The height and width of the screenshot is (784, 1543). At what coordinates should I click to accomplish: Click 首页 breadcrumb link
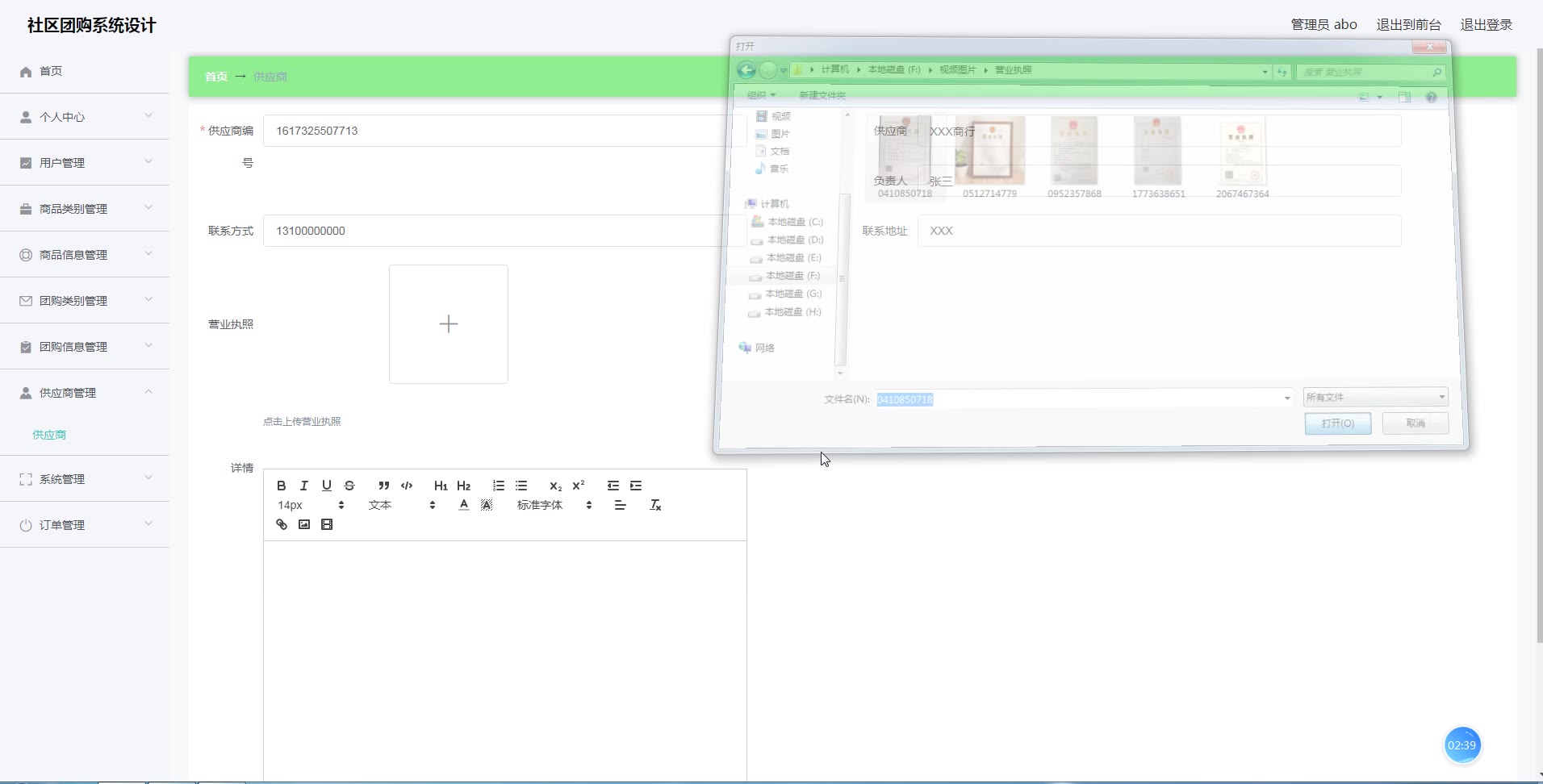216,77
